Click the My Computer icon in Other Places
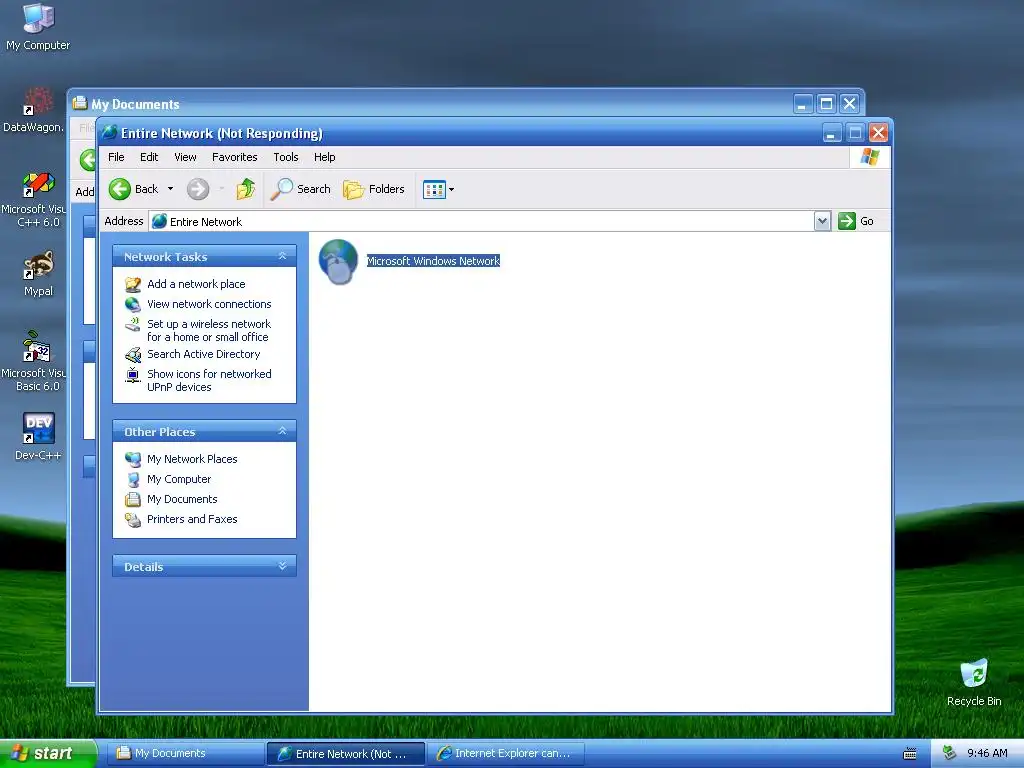 click(133, 479)
